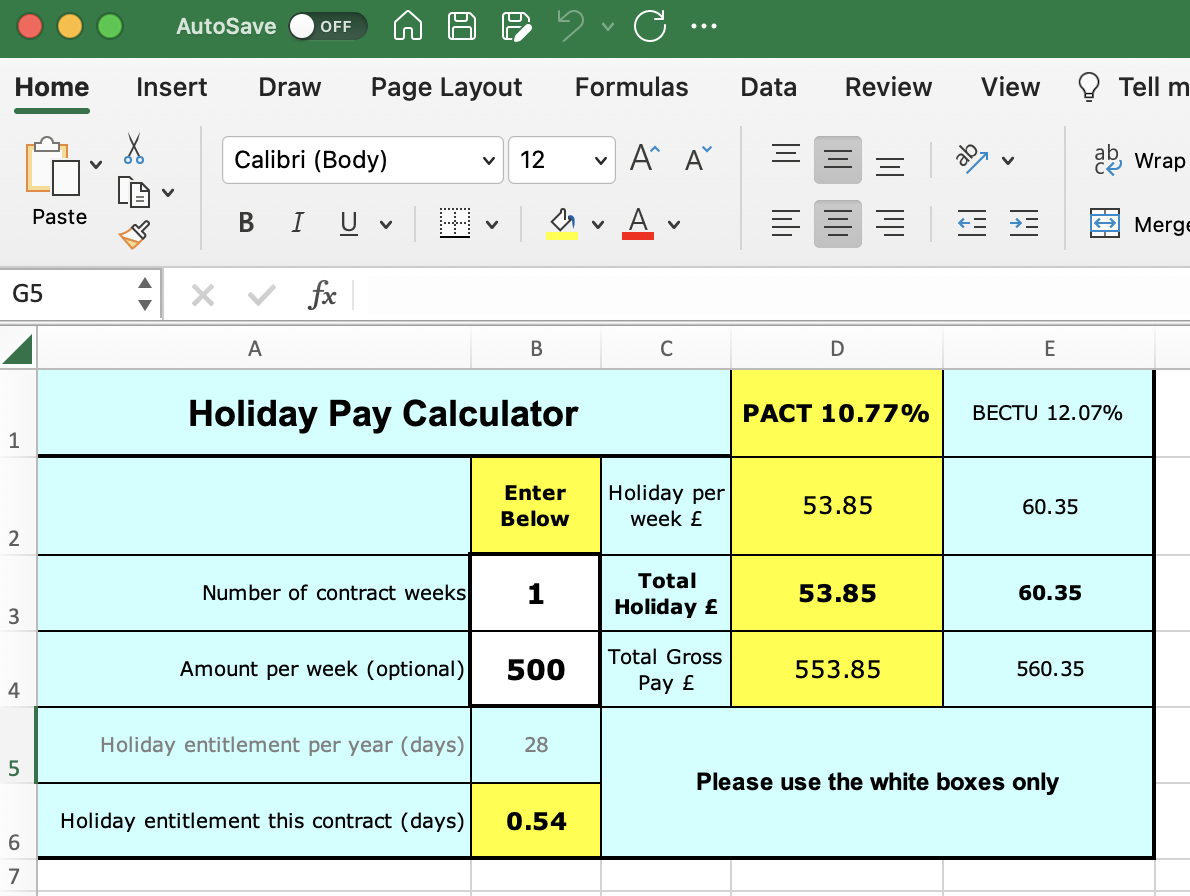Click the Select All corner triangle
The width and height of the screenshot is (1190, 896).
[x=17, y=349]
